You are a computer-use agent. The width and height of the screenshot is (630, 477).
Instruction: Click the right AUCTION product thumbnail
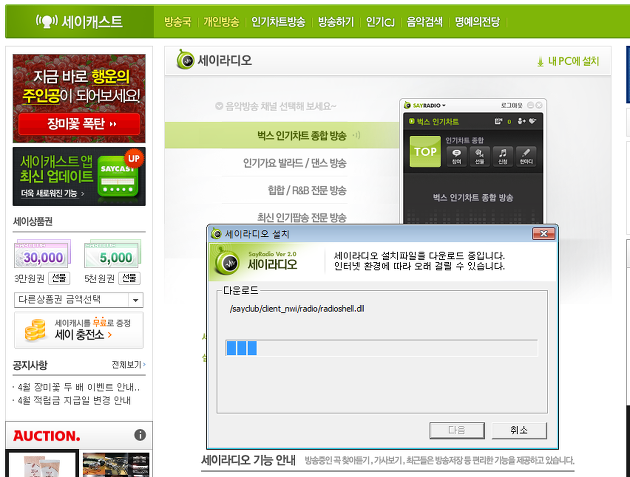click(116, 465)
